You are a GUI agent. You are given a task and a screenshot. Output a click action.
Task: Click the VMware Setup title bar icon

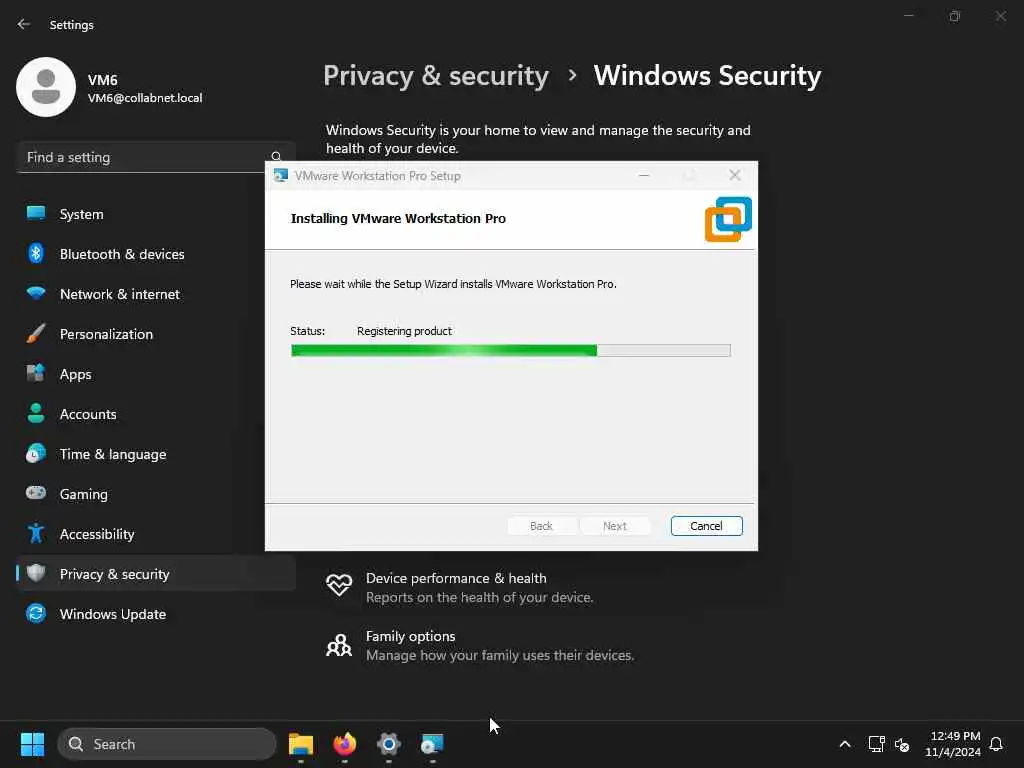281,176
